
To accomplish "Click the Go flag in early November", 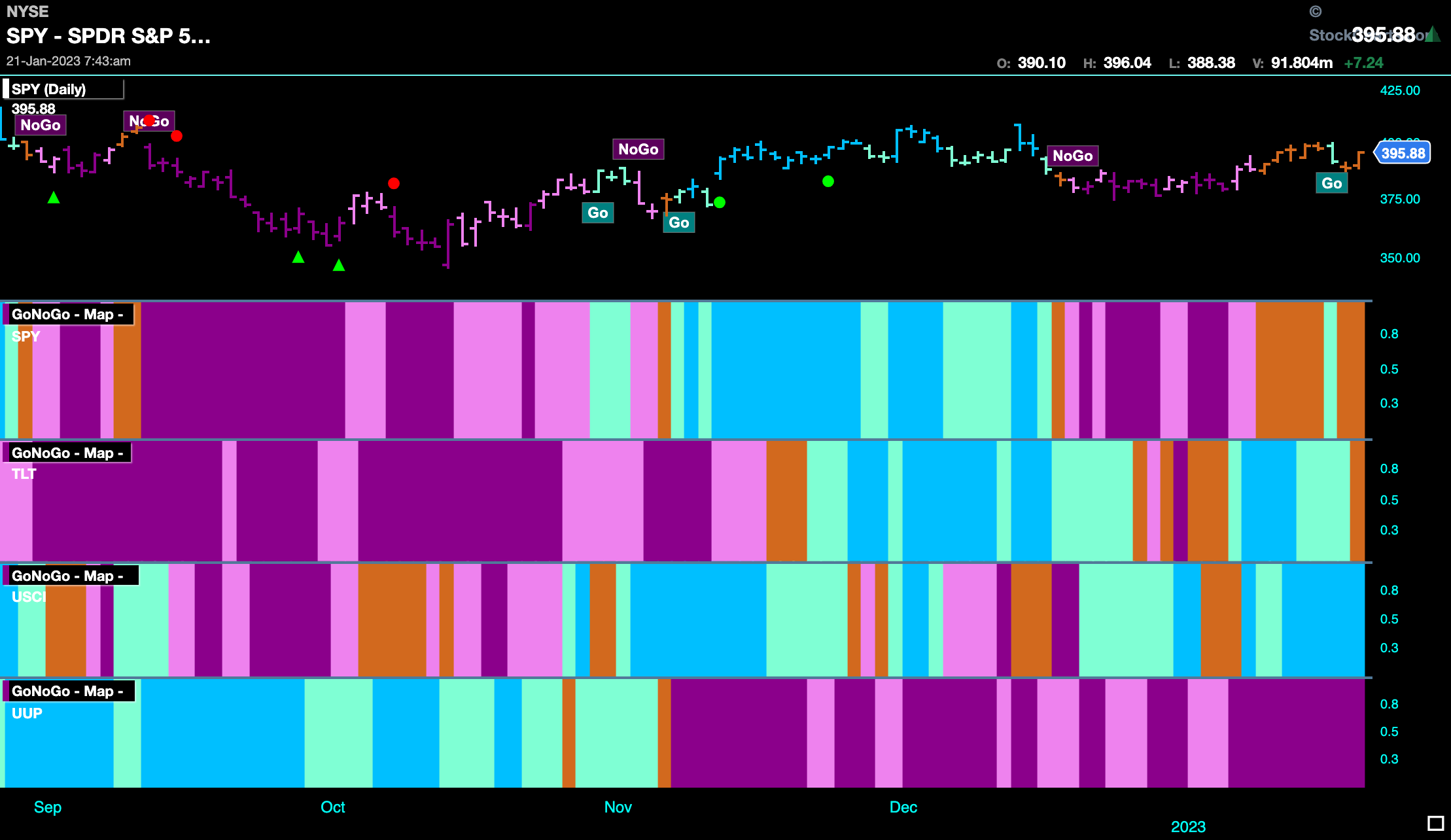I will click(x=679, y=222).
